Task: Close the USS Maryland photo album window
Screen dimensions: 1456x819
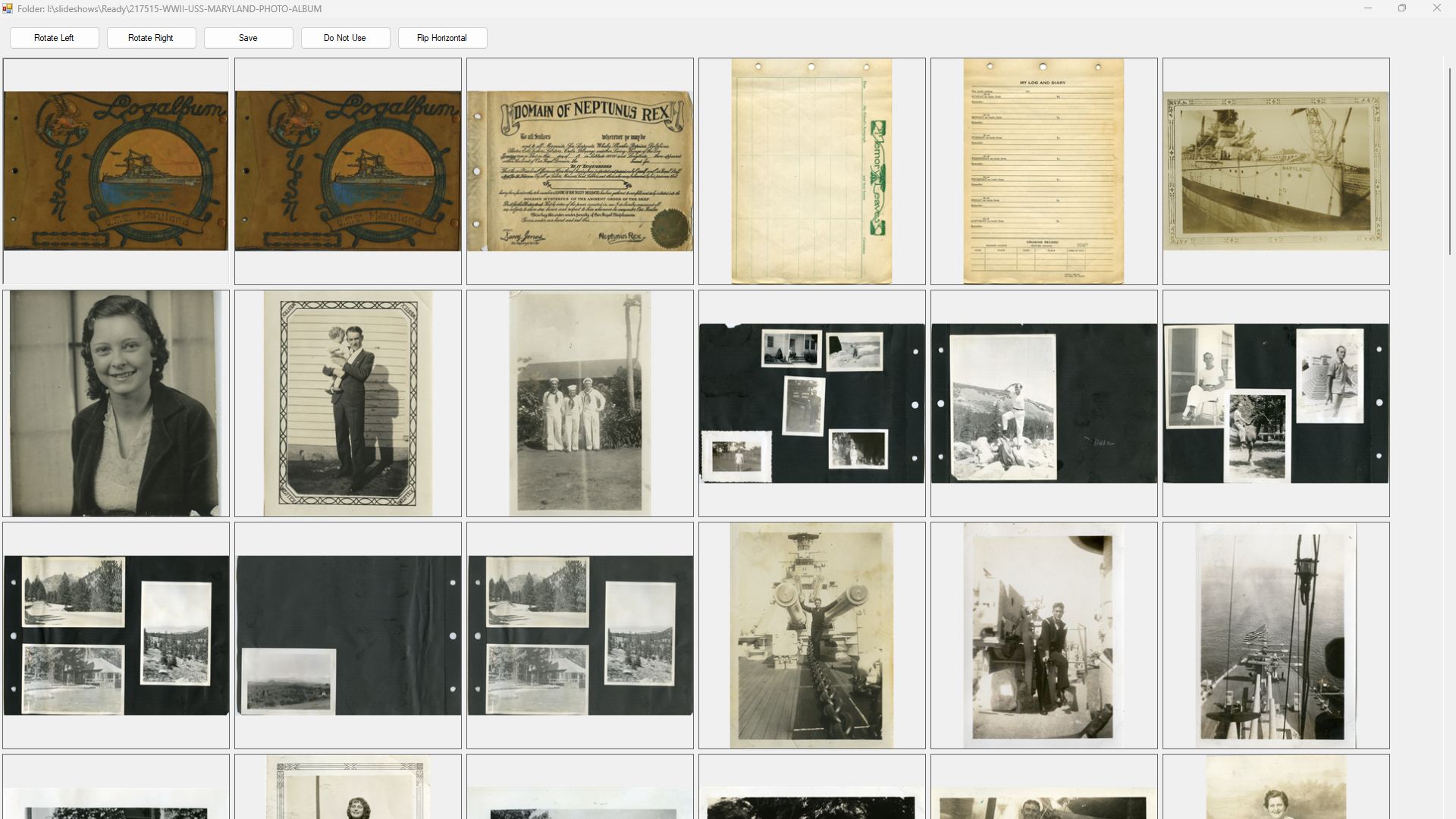Action: pyautogui.click(x=1437, y=8)
